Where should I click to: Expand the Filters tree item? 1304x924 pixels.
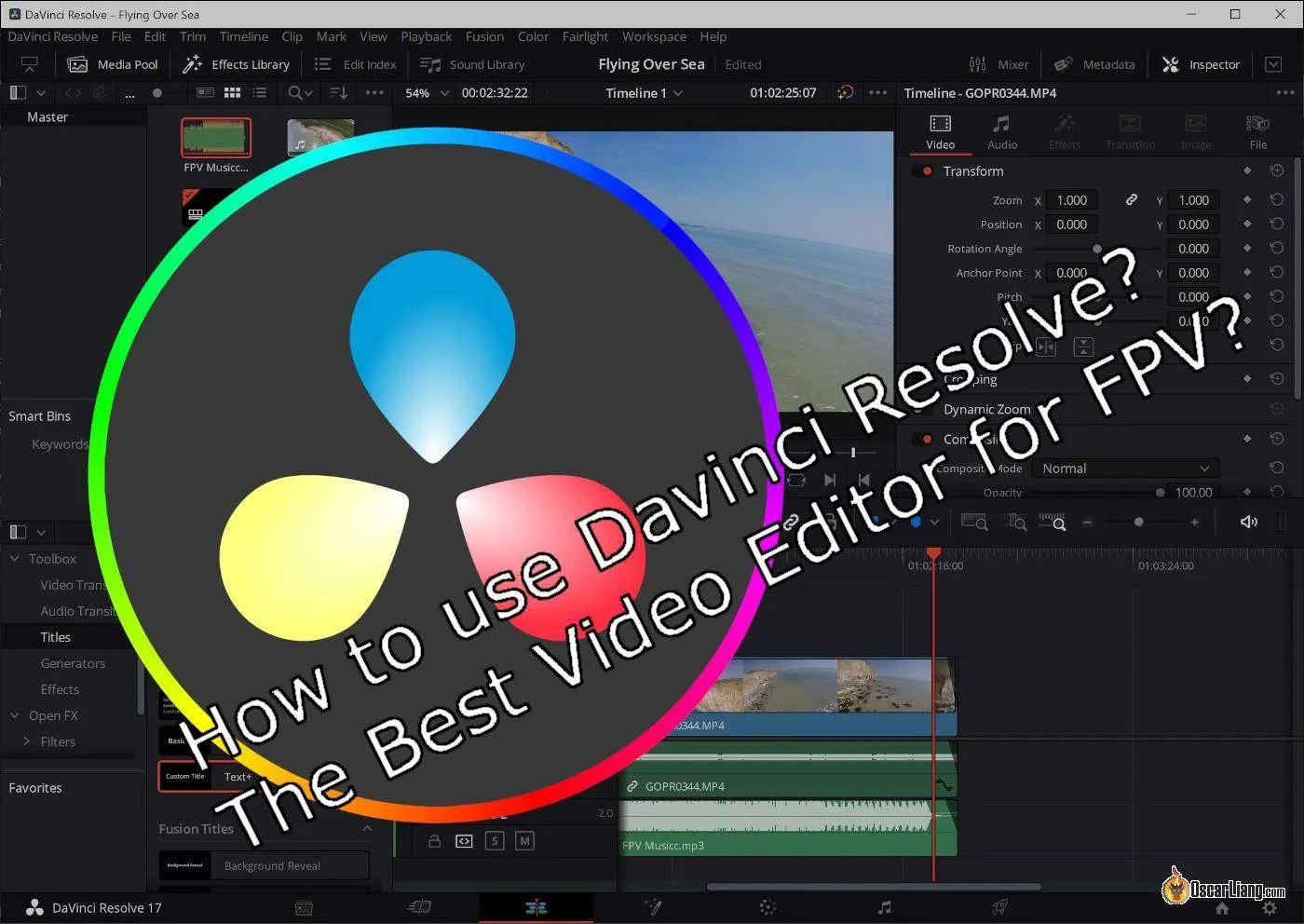tap(27, 741)
